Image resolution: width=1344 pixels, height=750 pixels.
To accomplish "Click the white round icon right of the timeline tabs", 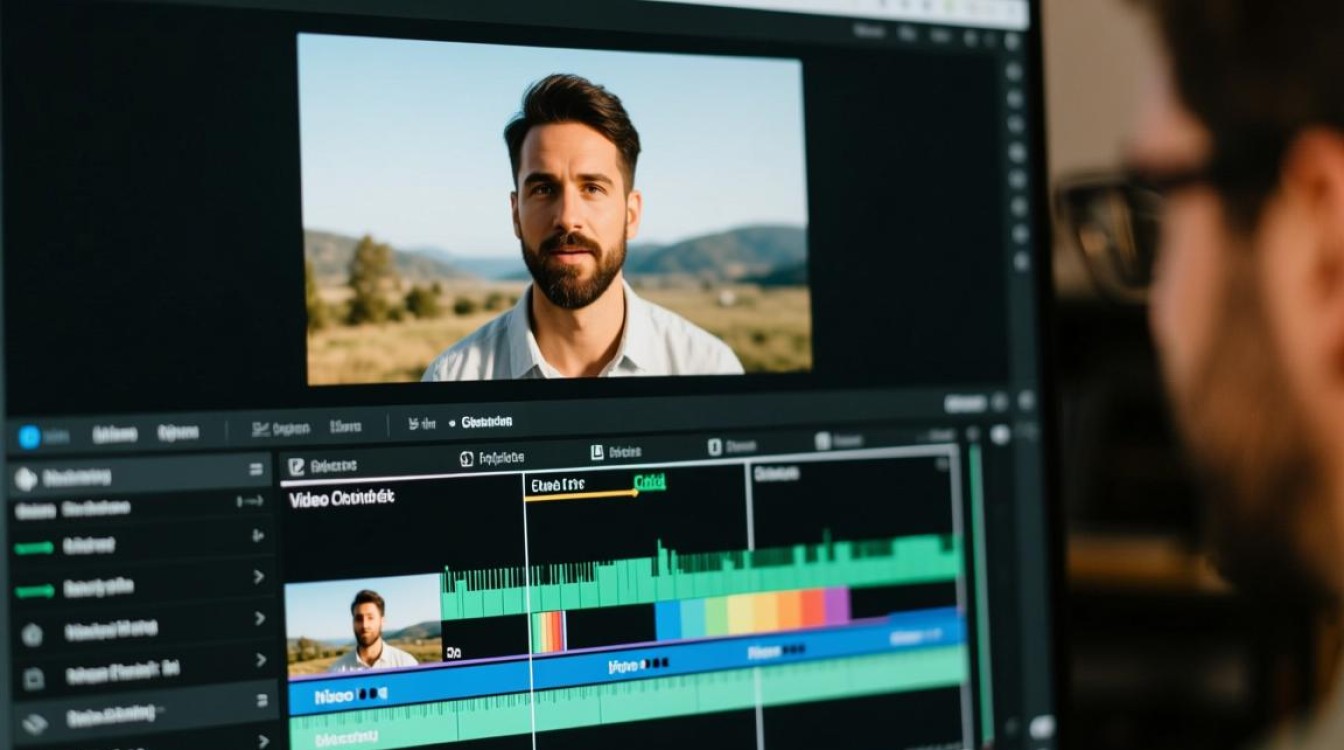I will pyautogui.click(x=1000, y=435).
